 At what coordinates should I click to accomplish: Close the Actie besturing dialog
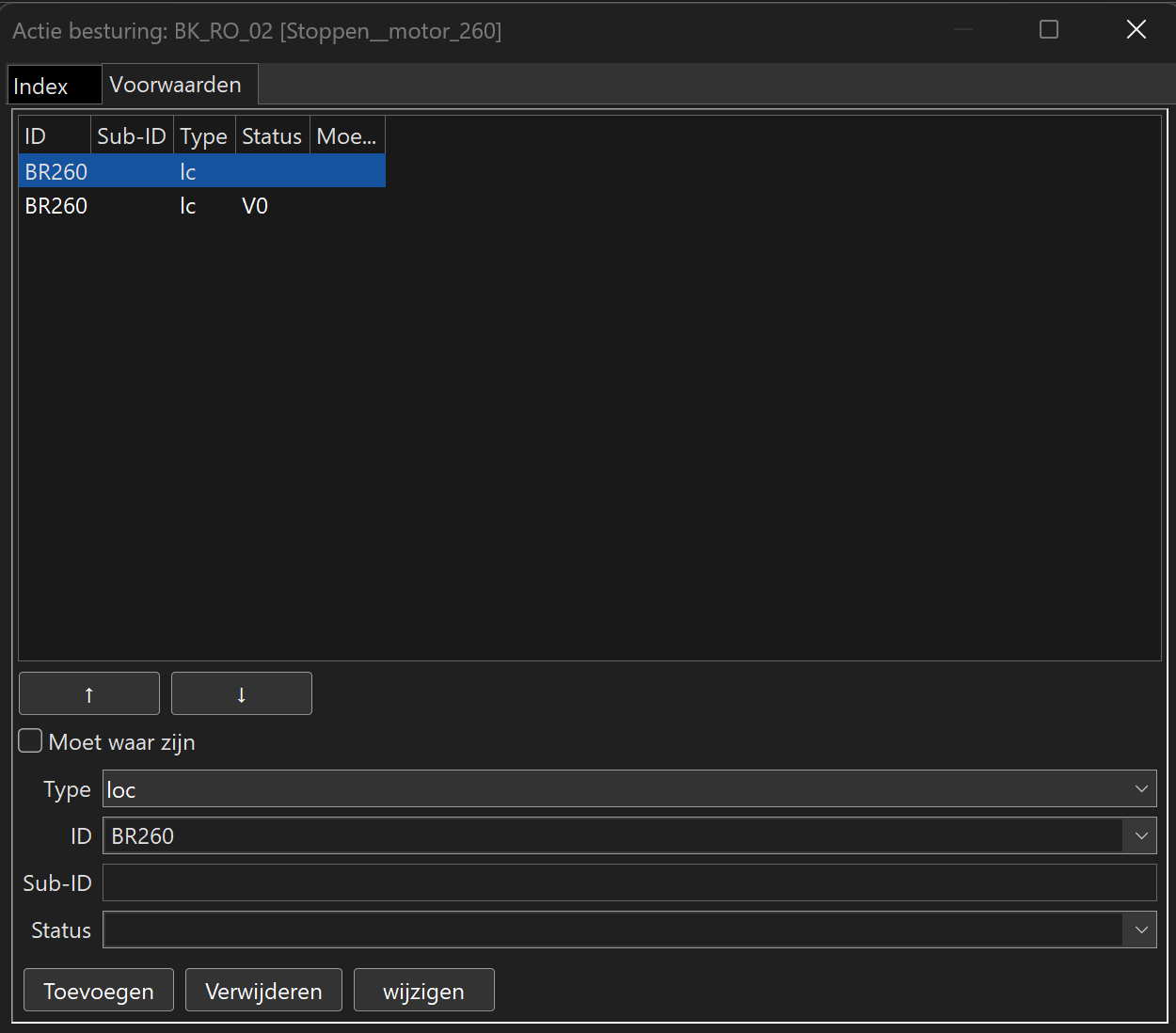point(1136,30)
